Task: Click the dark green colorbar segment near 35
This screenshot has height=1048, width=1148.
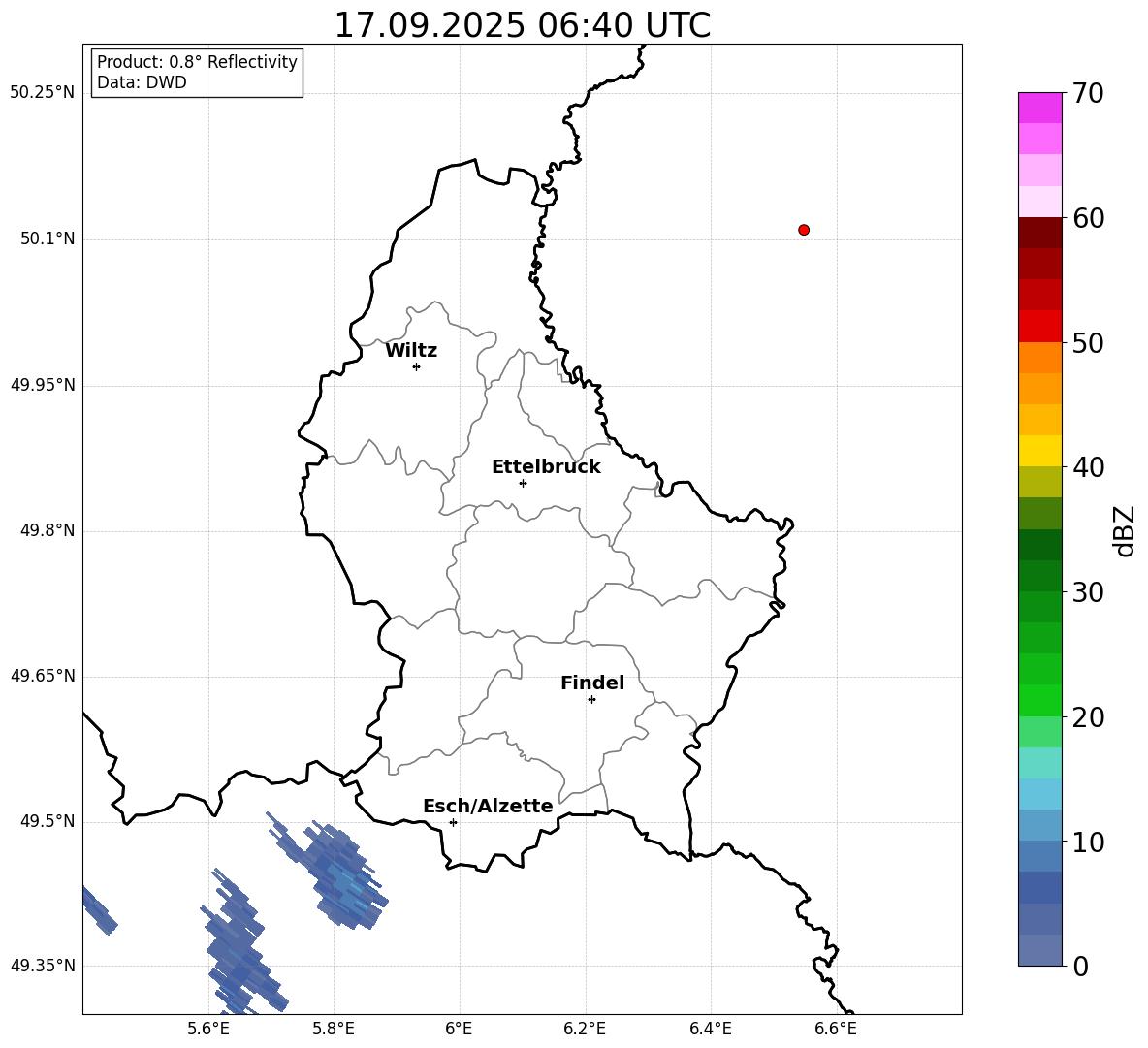Action: (x=1039, y=545)
